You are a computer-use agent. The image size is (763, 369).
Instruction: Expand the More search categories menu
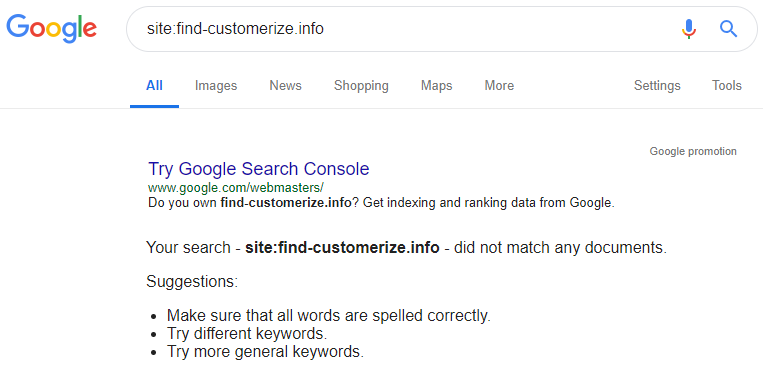(499, 86)
